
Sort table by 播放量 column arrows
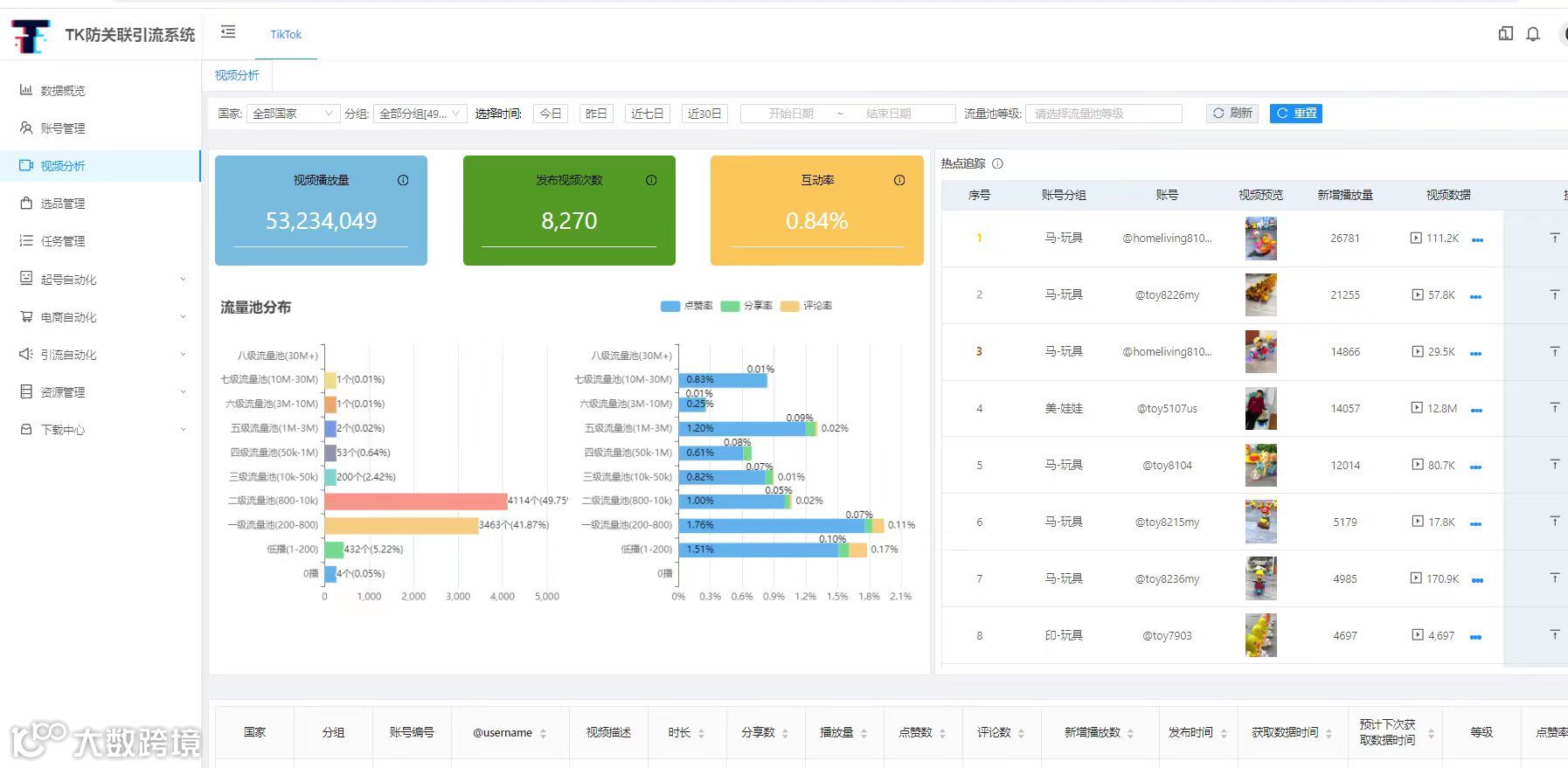point(864,733)
